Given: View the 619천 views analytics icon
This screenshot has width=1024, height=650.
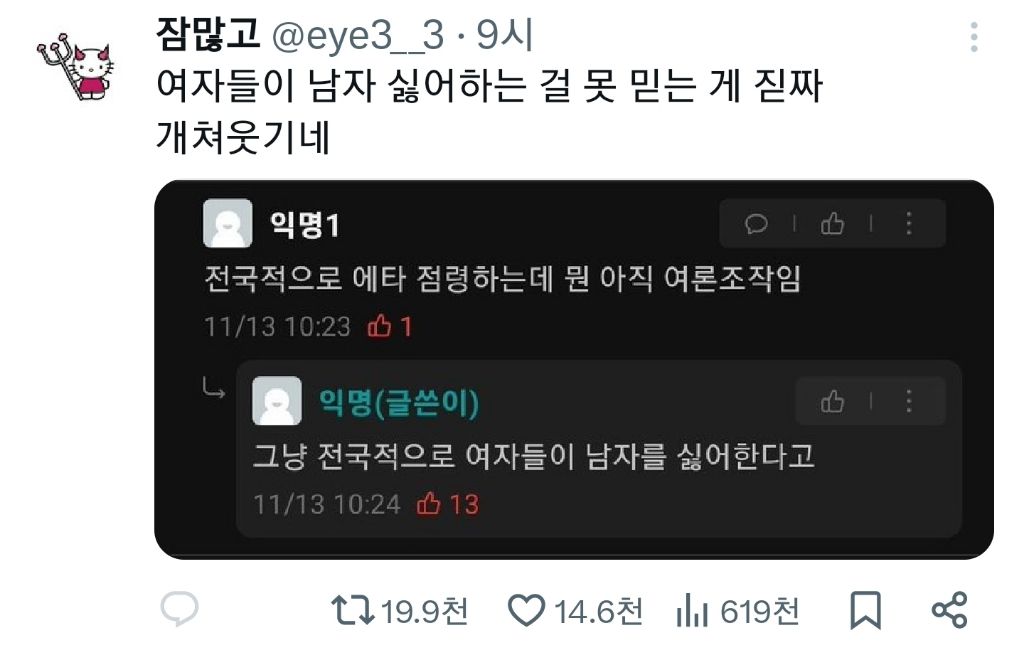Looking at the screenshot, I should (692, 612).
